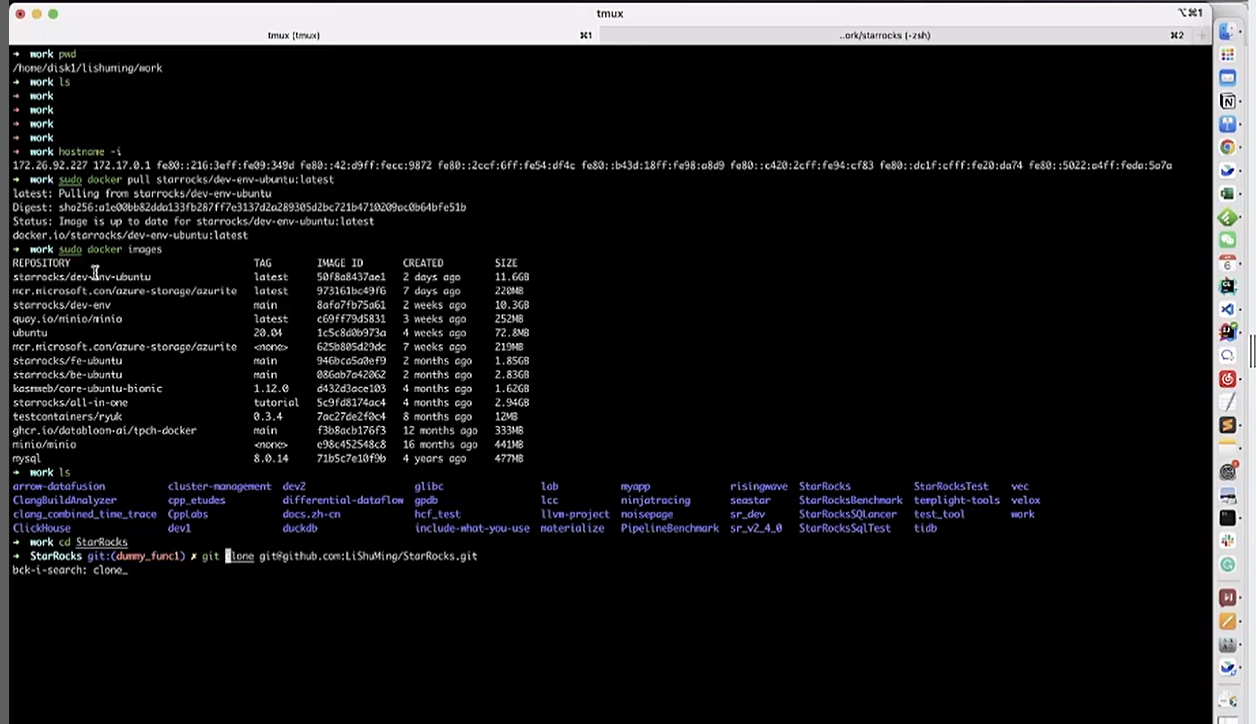
Task: Switch to the ..ork/starrocks (-zsh) tab
Action: coord(885,35)
